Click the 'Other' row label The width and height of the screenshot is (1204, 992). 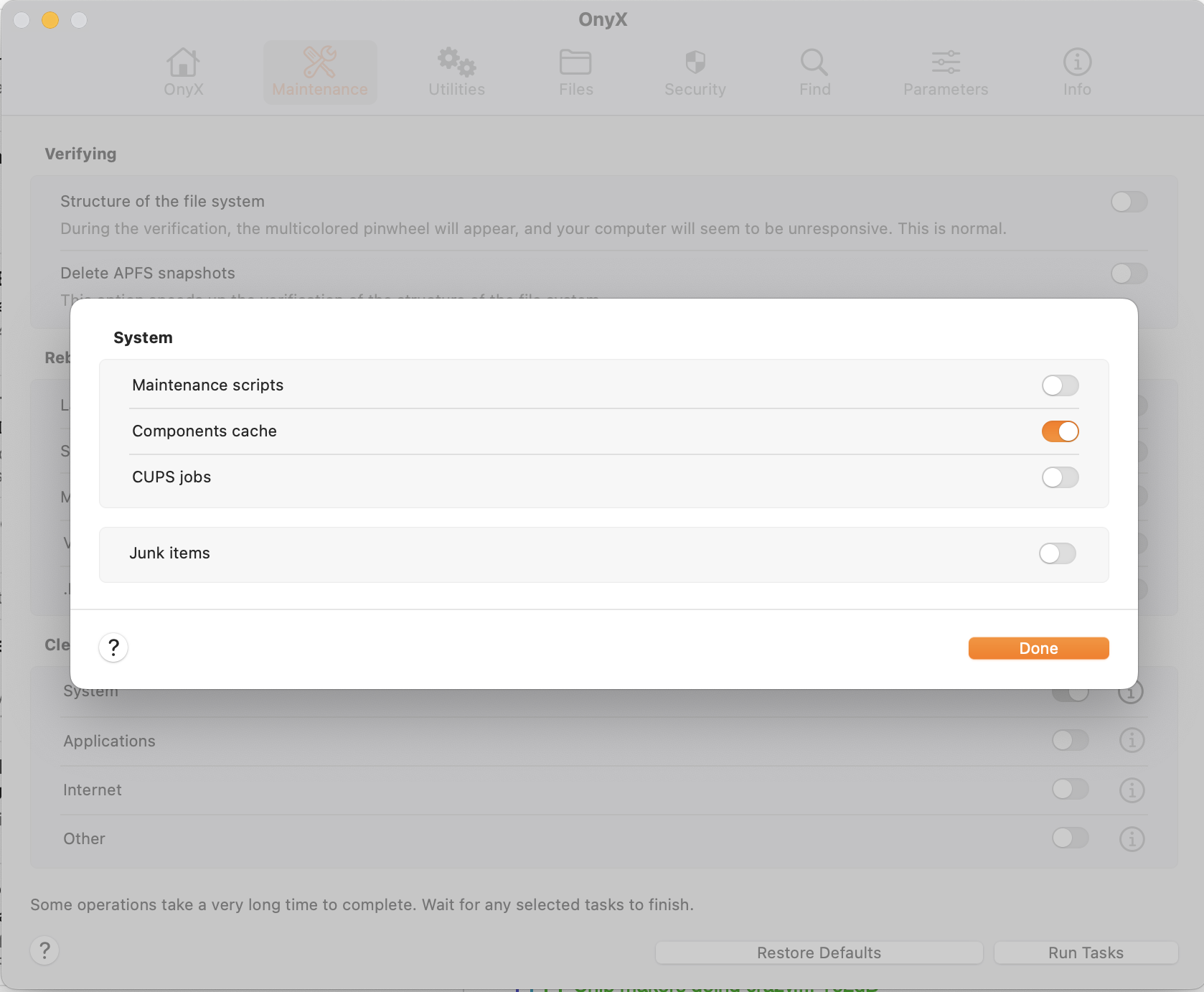tap(84, 839)
